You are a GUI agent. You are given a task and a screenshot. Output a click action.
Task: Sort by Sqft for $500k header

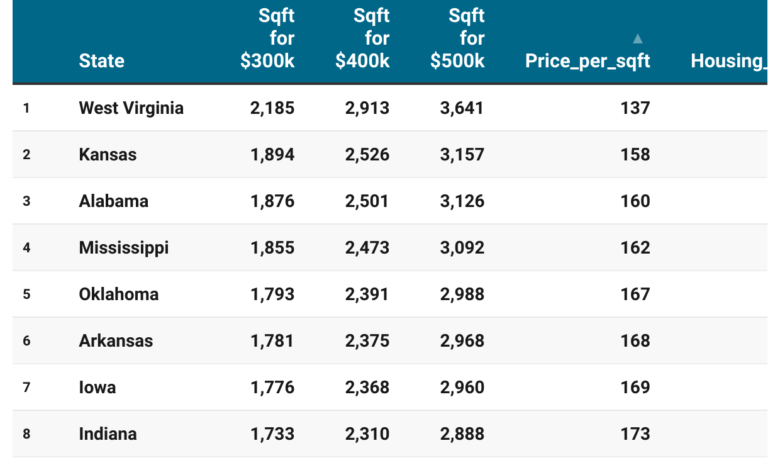[x=457, y=39]
